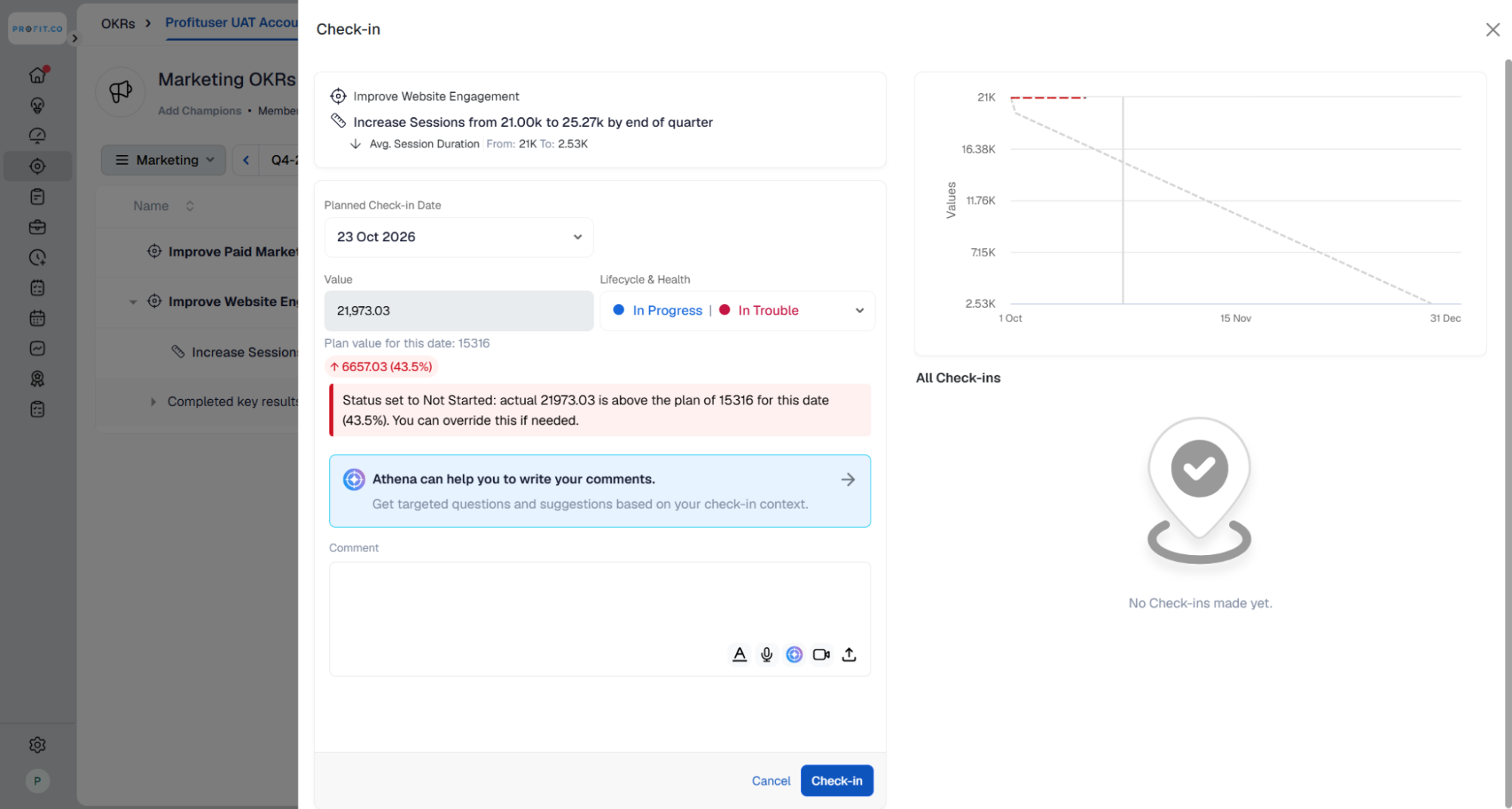This screenshot has height=809, width=1512.
Task: Sort by the Name column arrows
Action: click(190, 206)
